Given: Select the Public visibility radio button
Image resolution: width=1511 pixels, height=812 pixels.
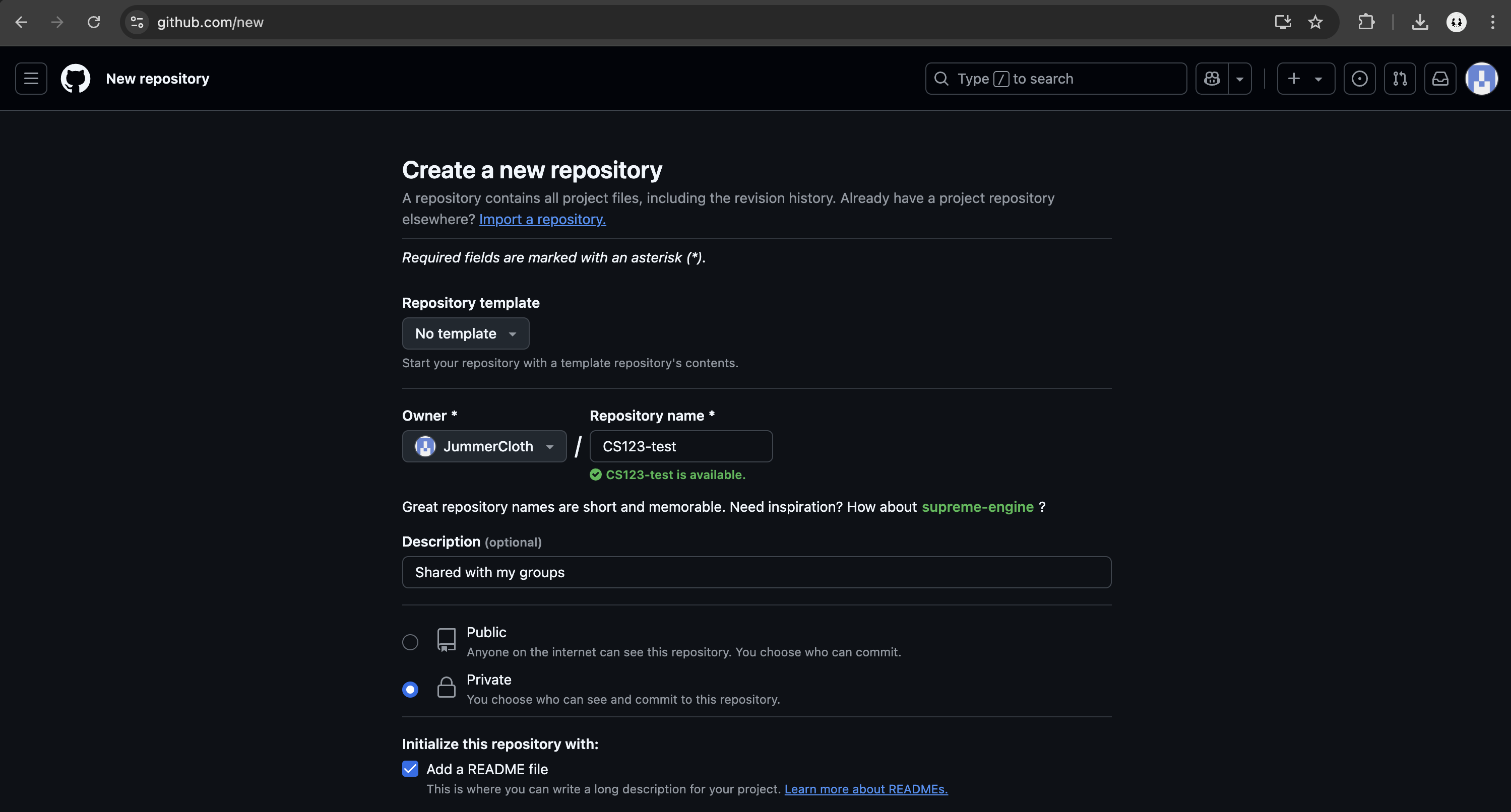Looking at the screenshot, I should (410, 643).
